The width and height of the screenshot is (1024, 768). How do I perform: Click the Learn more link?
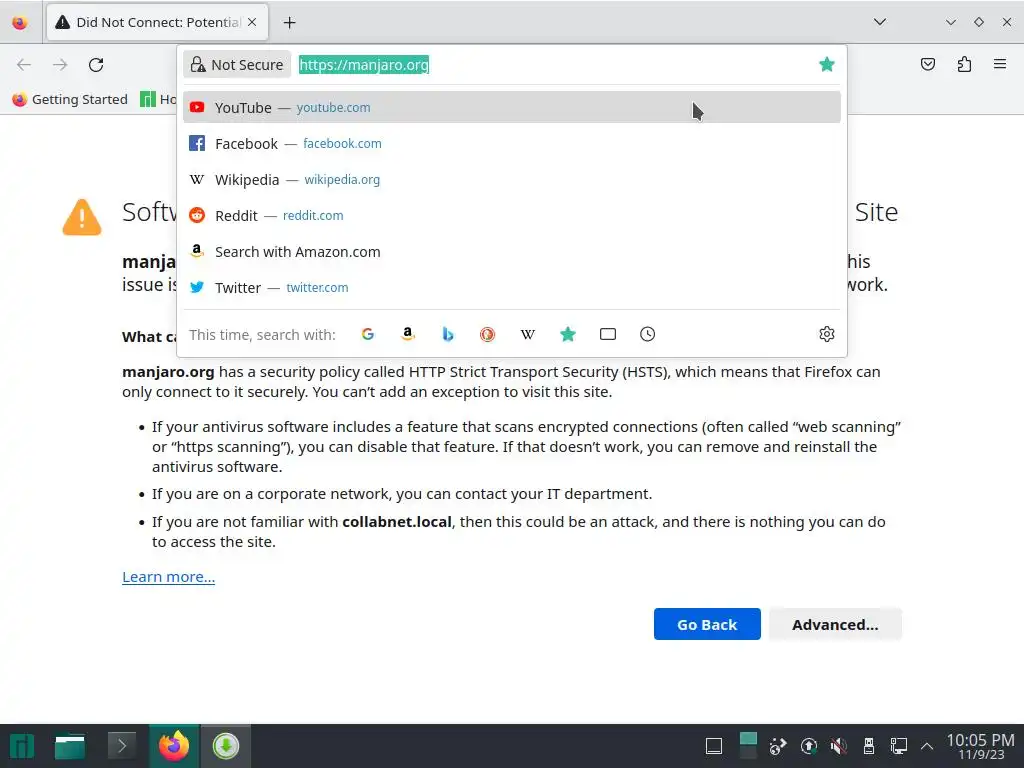[168, 577]
